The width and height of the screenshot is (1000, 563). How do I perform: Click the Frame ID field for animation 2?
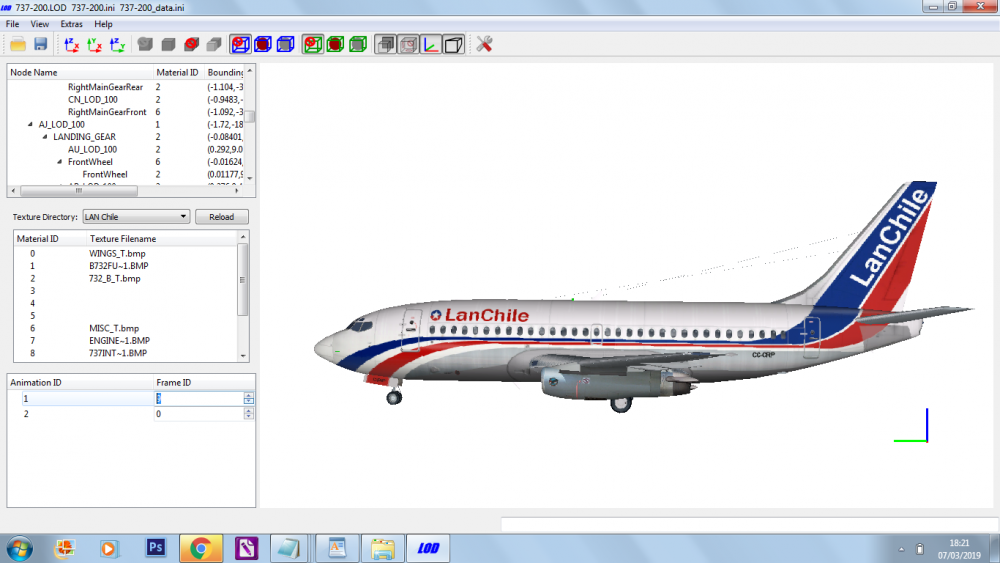199,414
